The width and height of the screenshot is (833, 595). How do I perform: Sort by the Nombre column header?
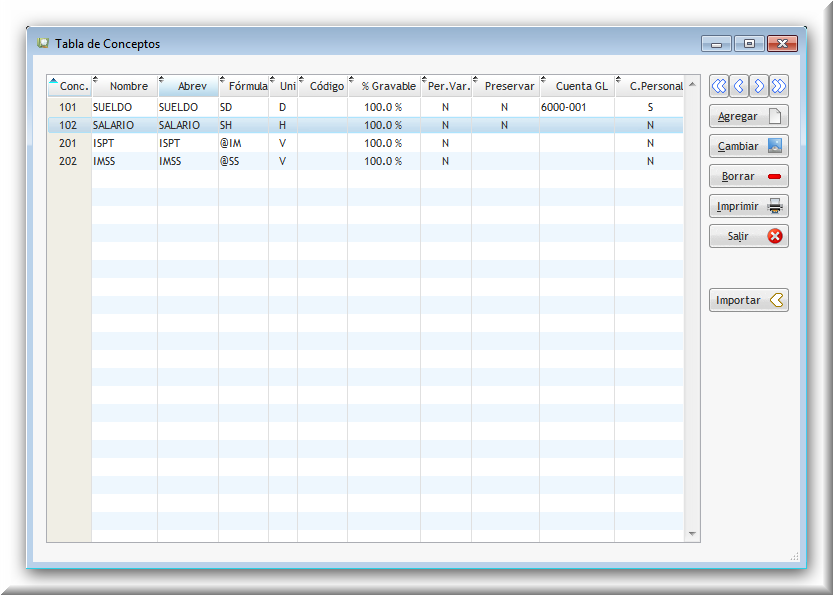click(x=125, y=86)
